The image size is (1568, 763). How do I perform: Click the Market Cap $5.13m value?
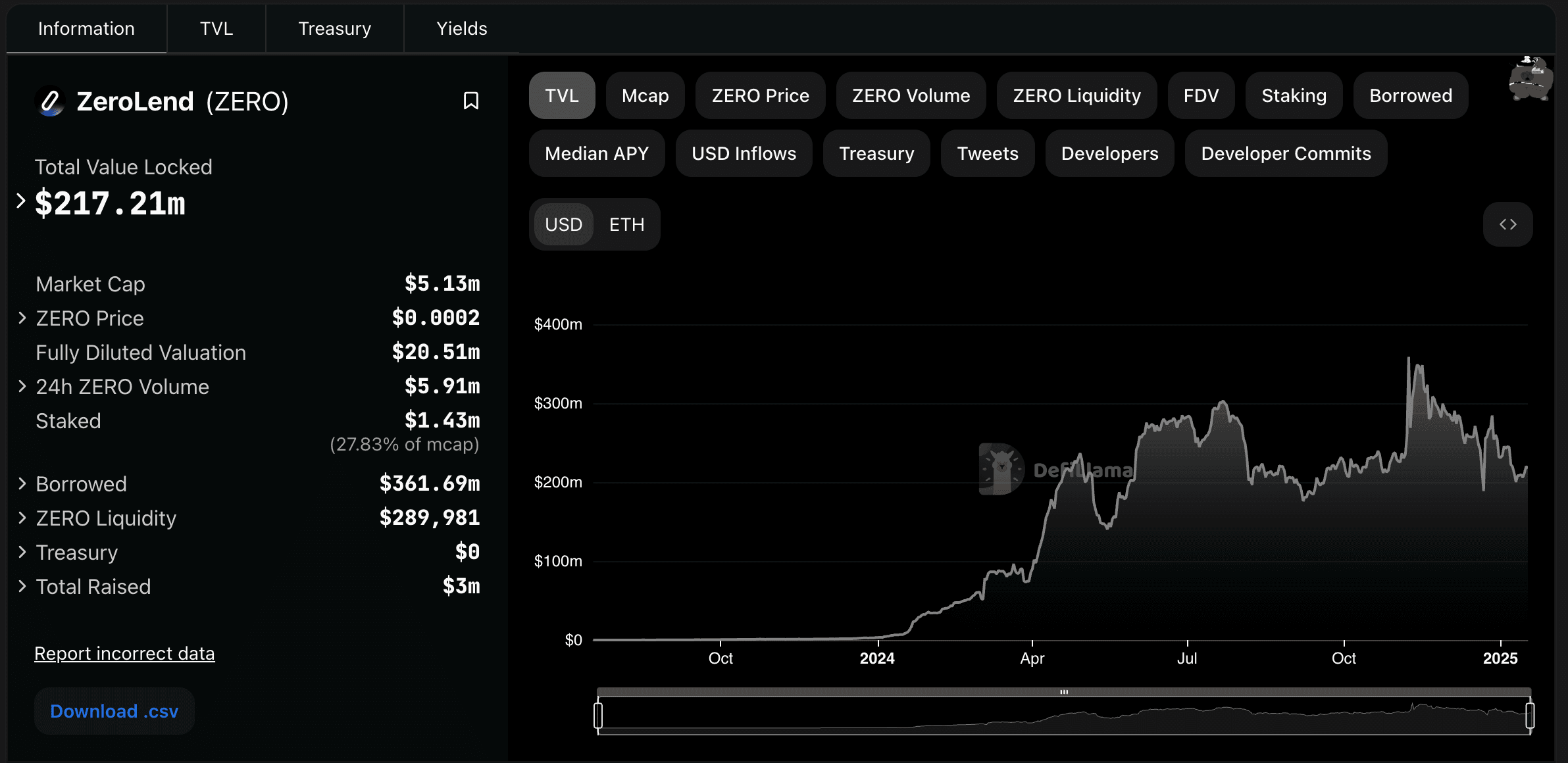(x=442, y=284)
